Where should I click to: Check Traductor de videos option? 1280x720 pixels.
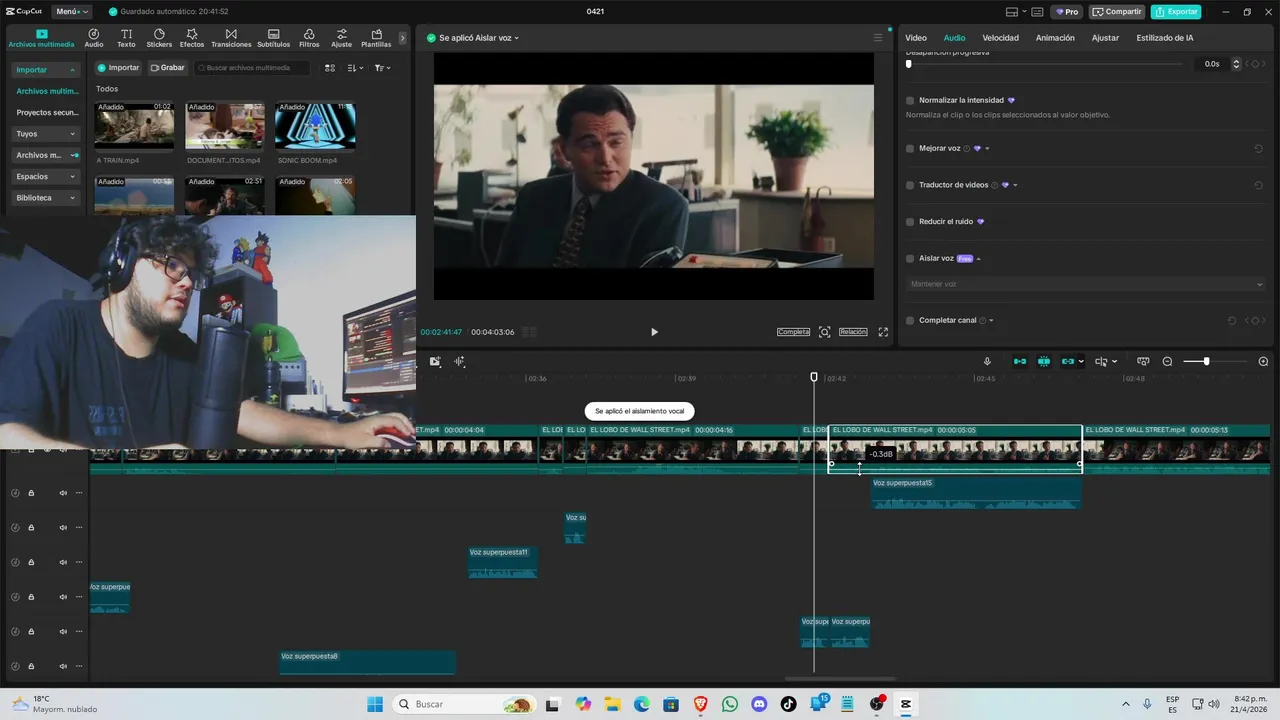[x=910, y=185]
